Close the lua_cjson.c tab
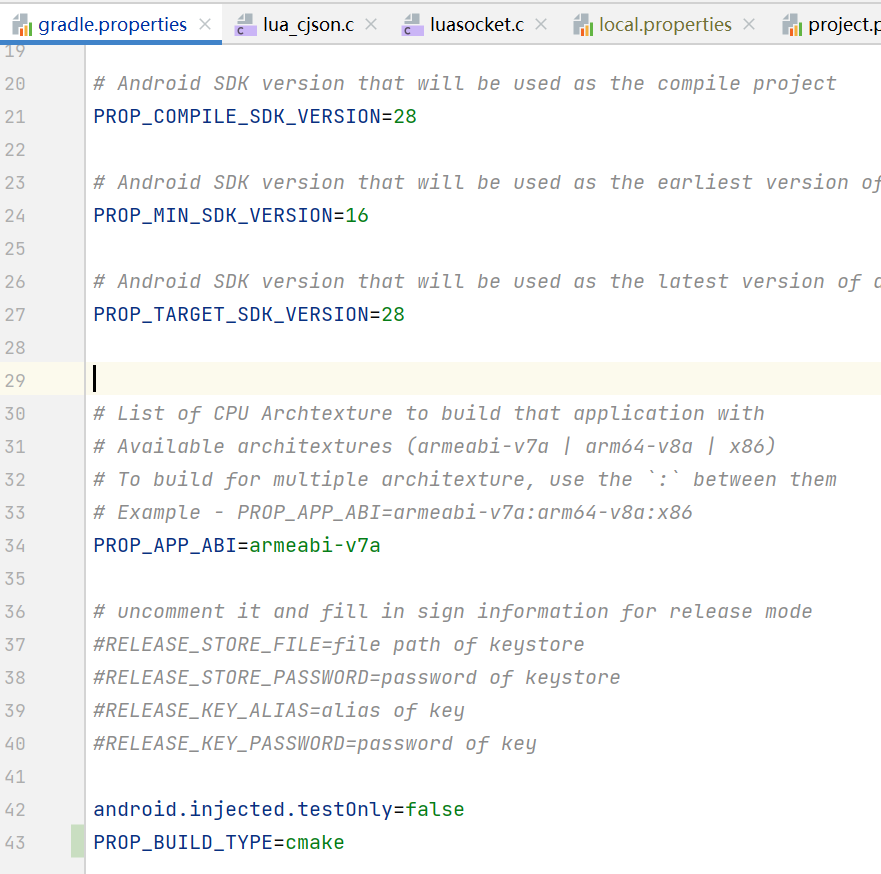Screen dimensions: 881x874 click(x=373, y=25)
